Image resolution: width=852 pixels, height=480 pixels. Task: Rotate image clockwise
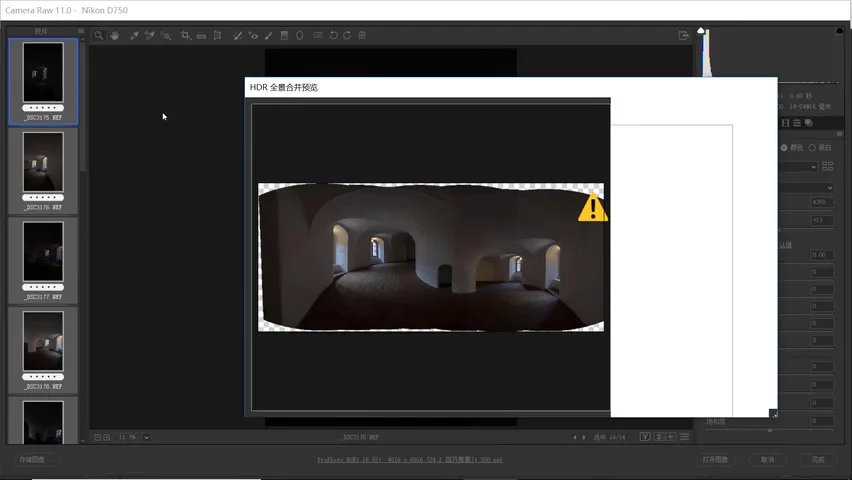coord(347,35)
